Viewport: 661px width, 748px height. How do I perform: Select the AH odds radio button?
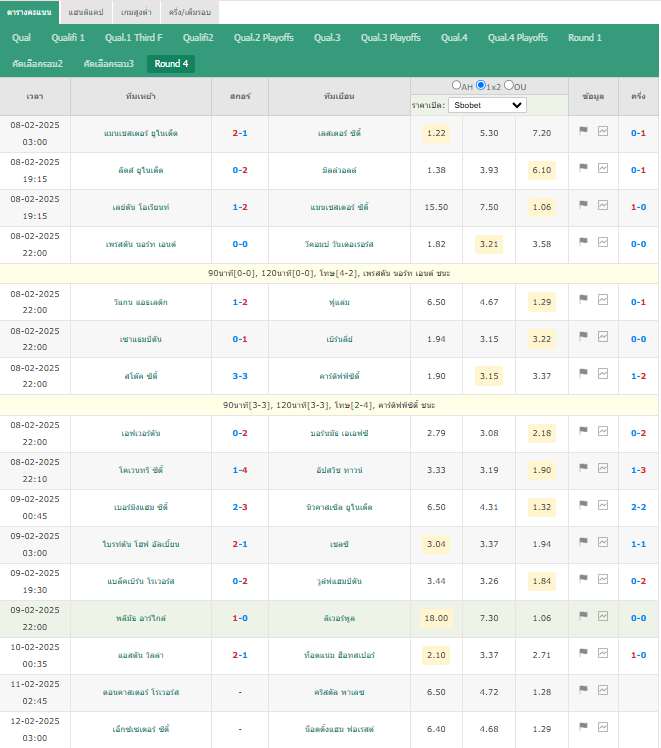click(x=456, y=85)
